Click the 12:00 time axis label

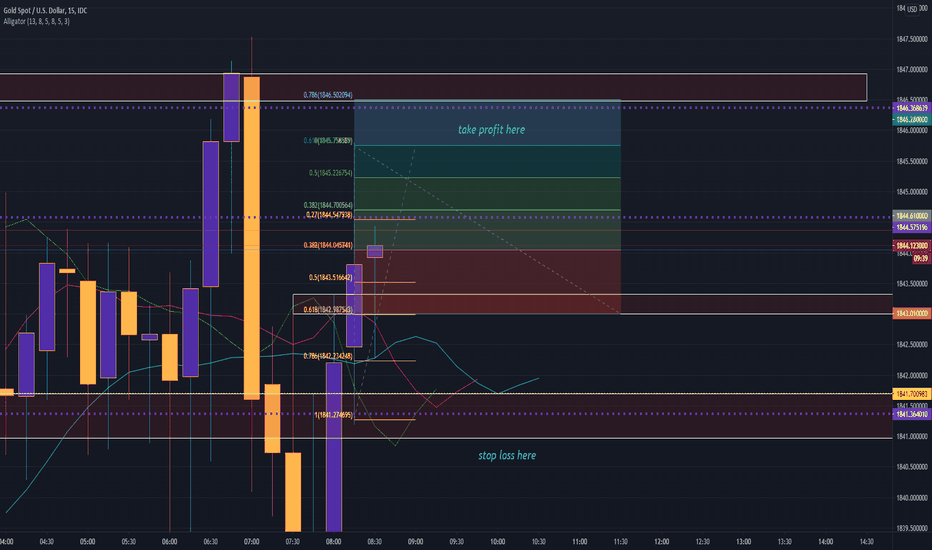pos(662,542)
